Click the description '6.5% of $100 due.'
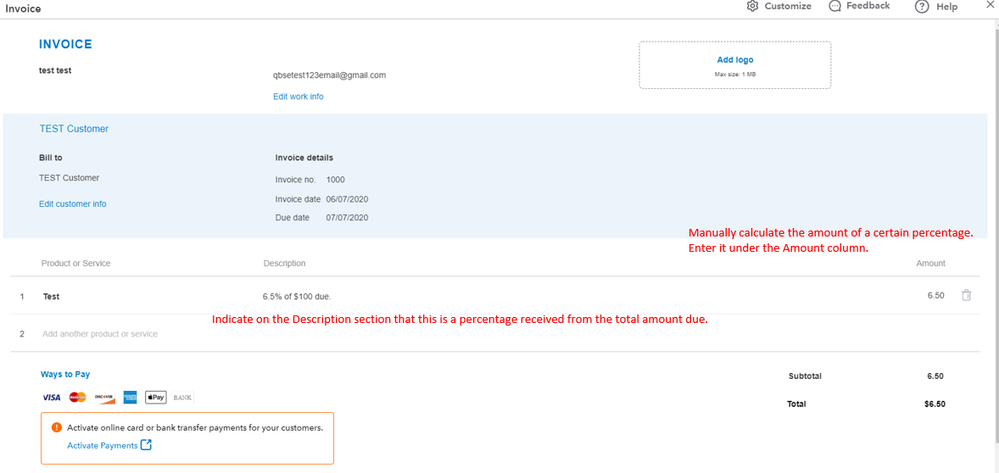The height and width of the screenshot is (473, 999). tap(297, 296)
